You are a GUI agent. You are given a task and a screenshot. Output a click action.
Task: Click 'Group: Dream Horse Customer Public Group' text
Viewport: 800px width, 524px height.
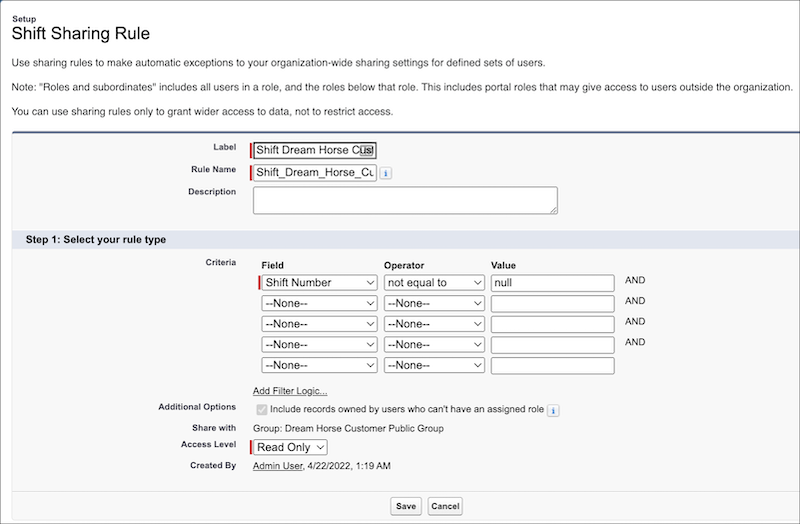click(x=348, y=429)
